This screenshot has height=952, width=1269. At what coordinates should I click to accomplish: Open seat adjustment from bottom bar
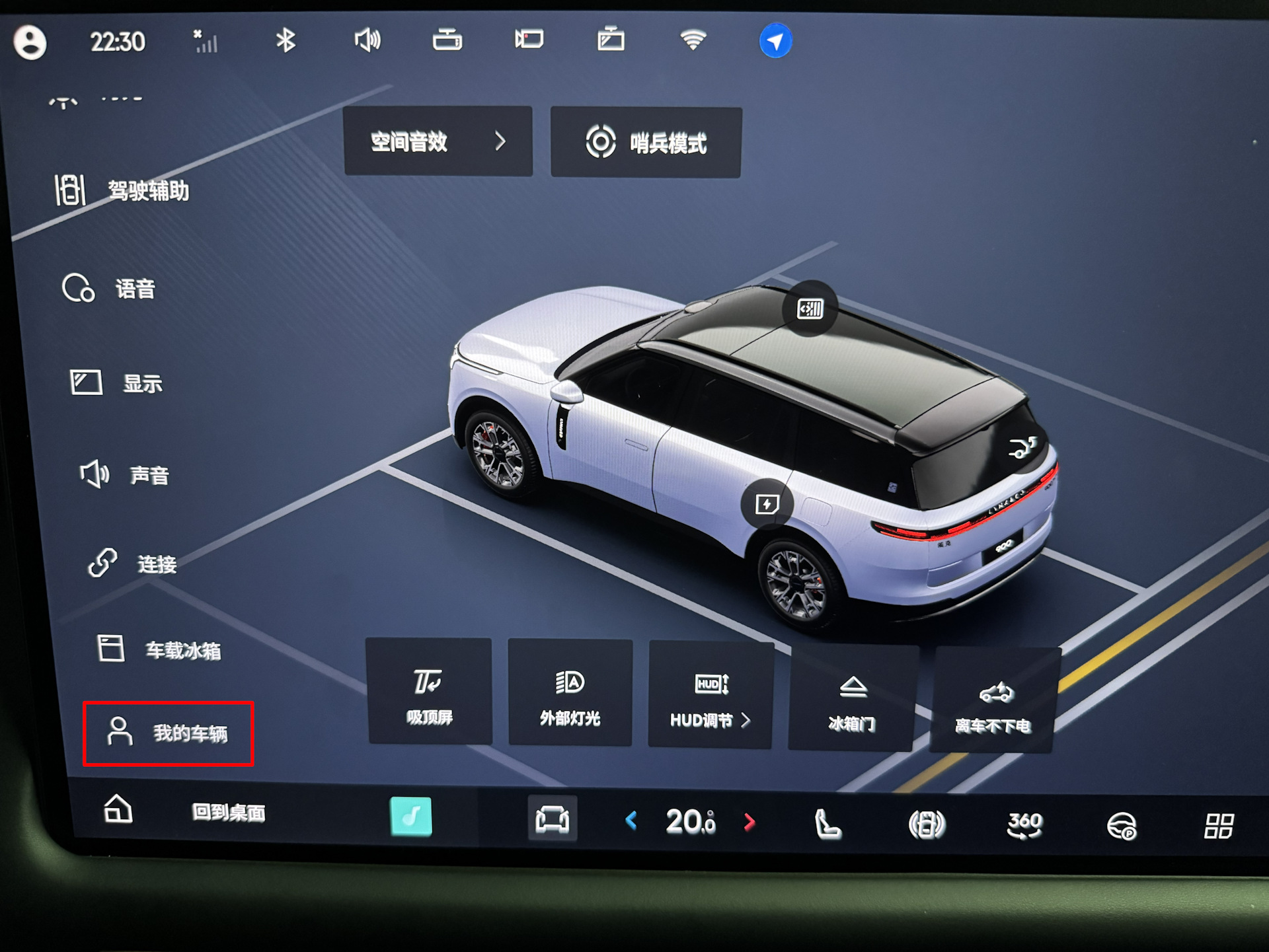click(x=827, y=824)
